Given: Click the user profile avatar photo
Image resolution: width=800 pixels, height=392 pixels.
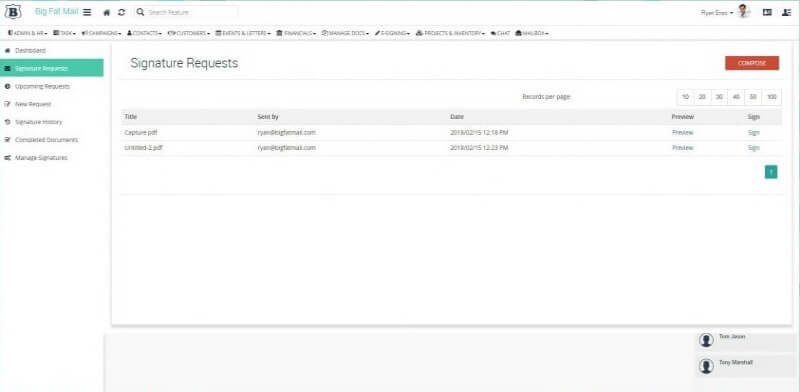Looking at the screenshot, I should (744, 11).
